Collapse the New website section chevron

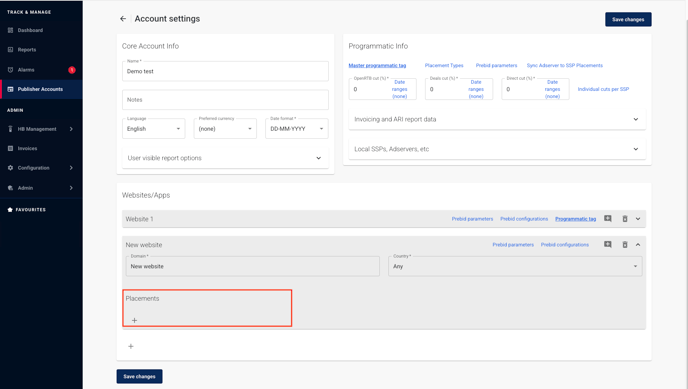[x=638, y=245]
